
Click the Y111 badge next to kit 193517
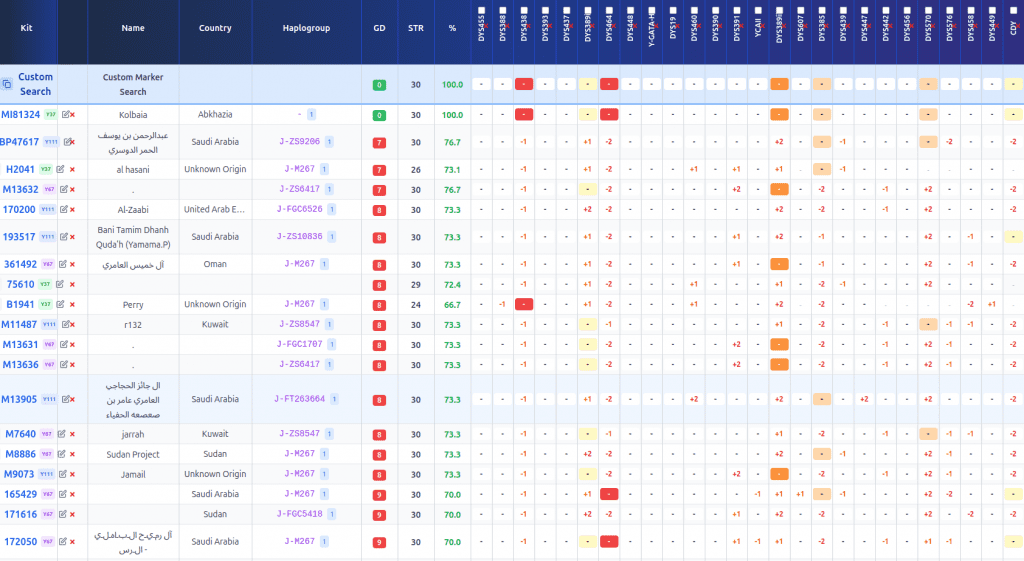pyautogui.click(x=49, y=238)
